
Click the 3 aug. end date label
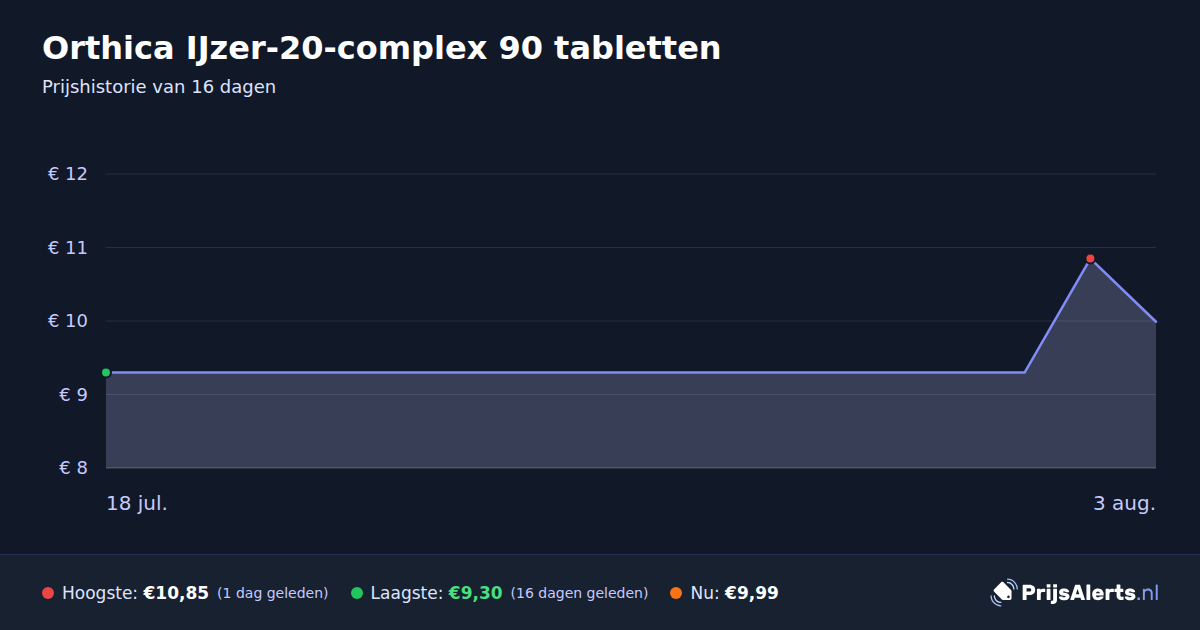click(1124, 503)
